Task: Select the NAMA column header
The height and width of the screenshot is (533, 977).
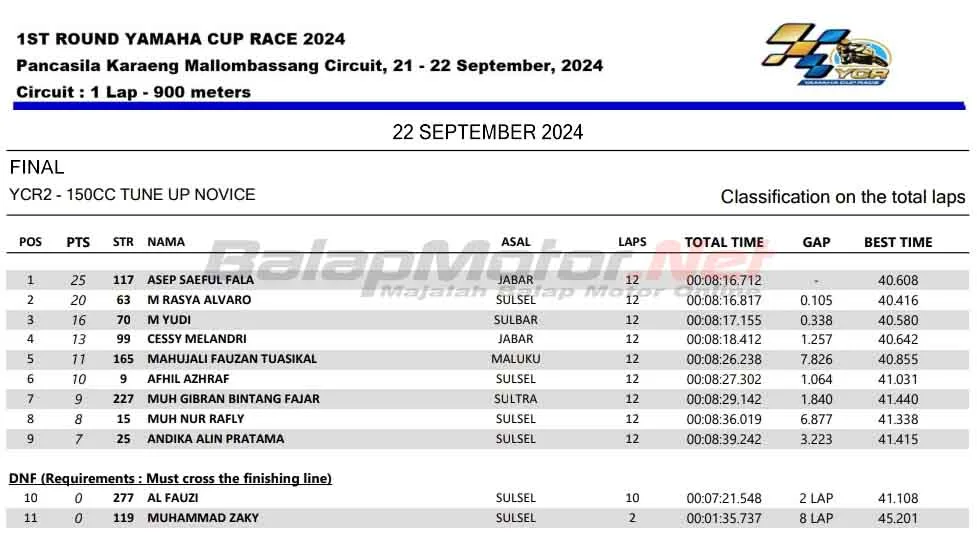Action: point(166,242)
